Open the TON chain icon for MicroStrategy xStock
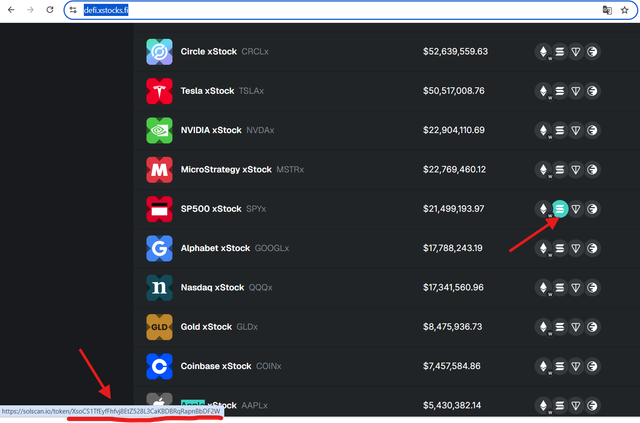The height and width of the screenshot is (423, 640). [576, 169]
